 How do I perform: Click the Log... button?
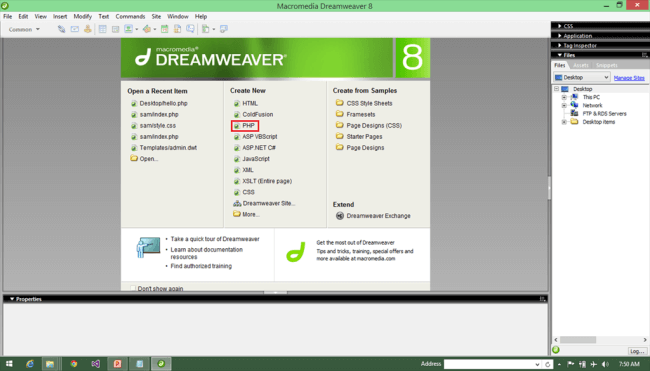click(637, 351)
